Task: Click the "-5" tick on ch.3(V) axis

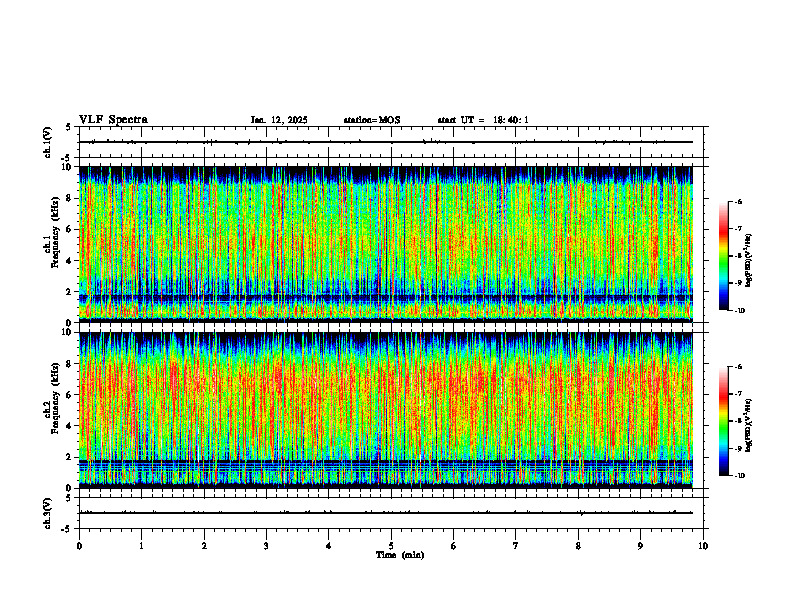Action: click(x=68, y=529)
